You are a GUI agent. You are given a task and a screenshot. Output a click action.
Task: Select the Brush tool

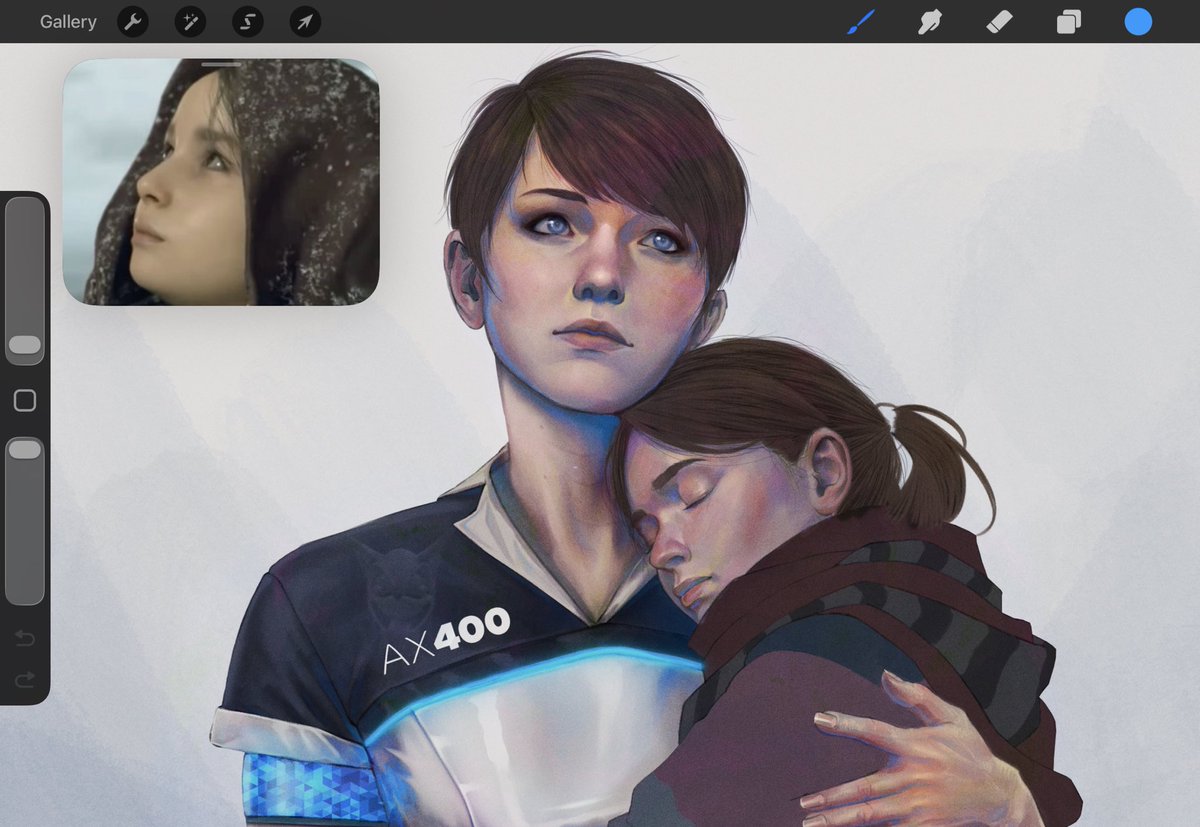tap(860, 21)
